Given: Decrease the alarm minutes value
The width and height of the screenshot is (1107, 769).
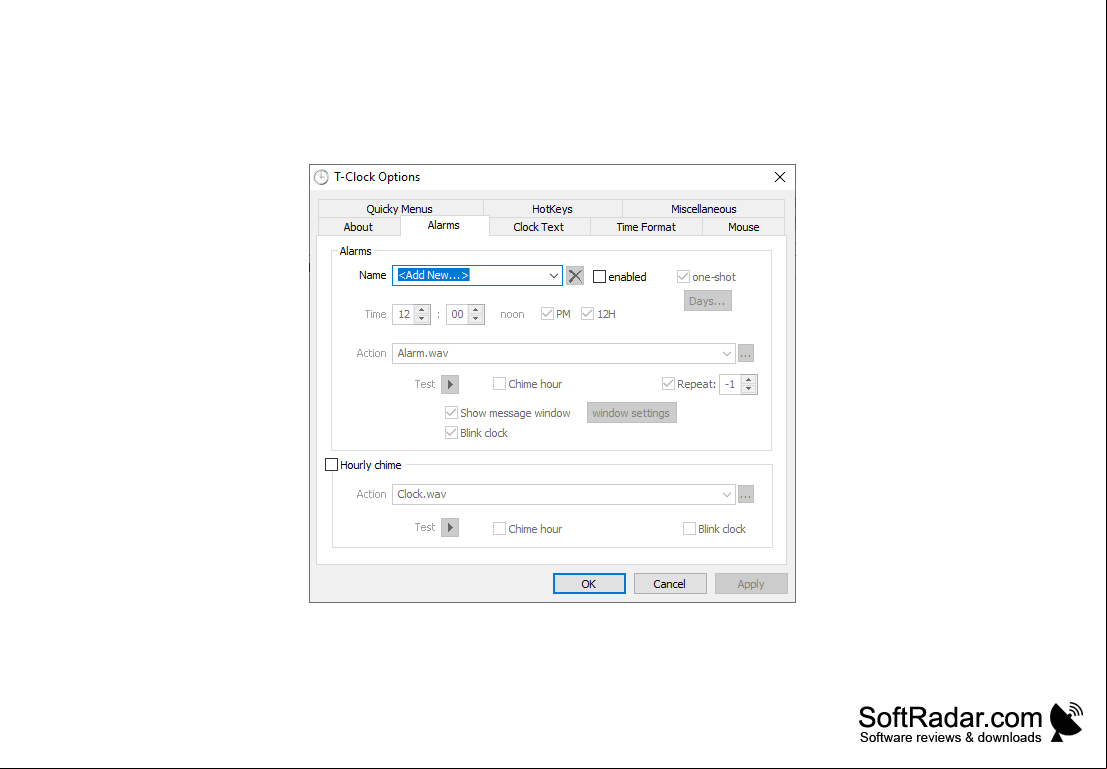Looking at the screenshot, I should point(476,318).
